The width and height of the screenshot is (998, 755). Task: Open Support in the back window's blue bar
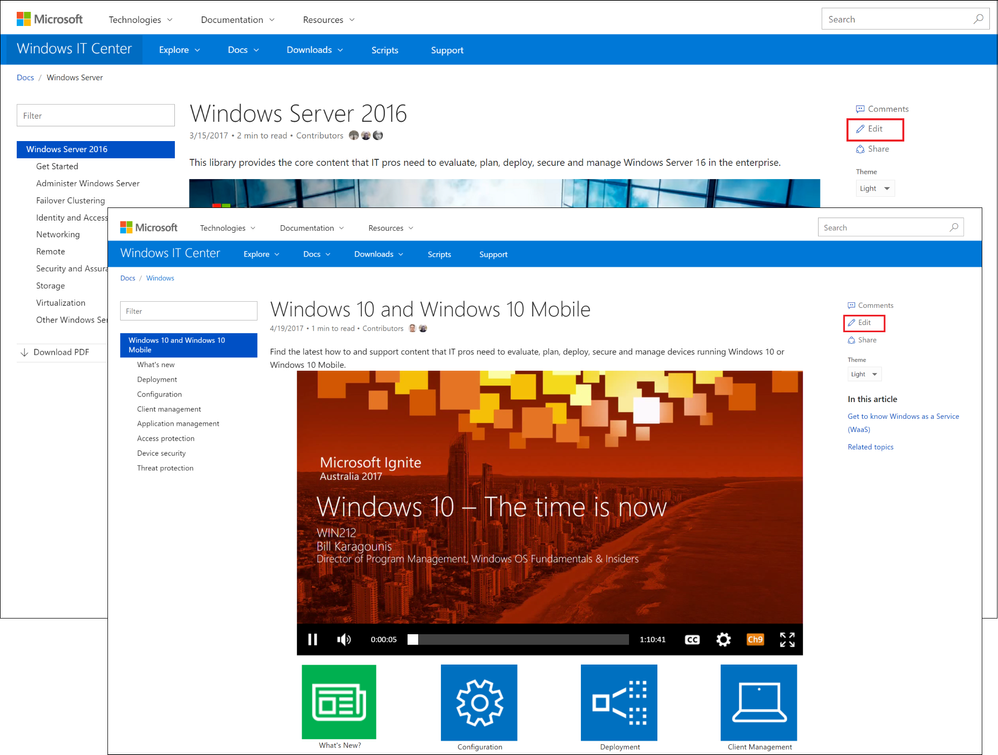coord(447,50)
